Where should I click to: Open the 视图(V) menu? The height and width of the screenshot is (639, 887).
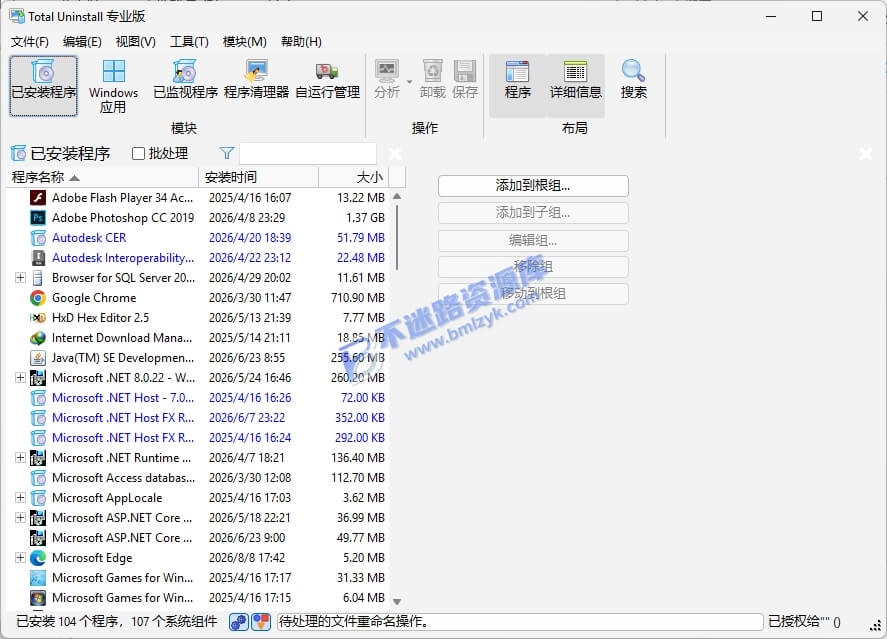pyautogui.click(x=135, y=42)
